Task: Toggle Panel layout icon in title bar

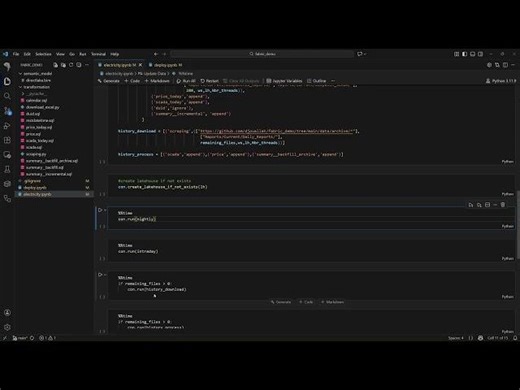Action: coord(472,54)
